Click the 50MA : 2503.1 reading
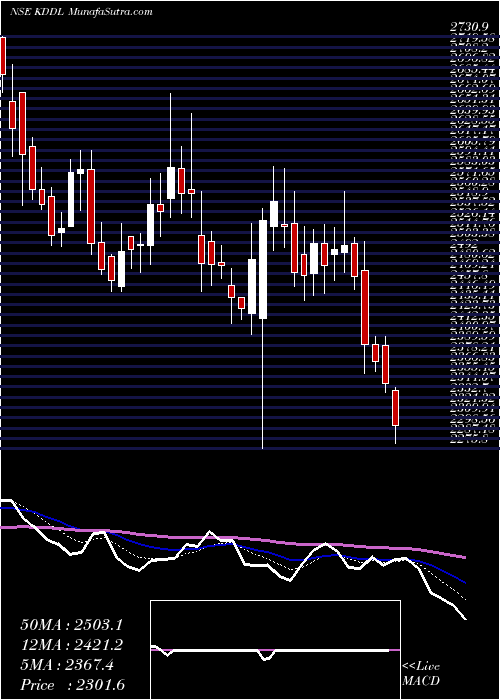The width and height of the screenshot is (500, 700). (x=72, y=625)
